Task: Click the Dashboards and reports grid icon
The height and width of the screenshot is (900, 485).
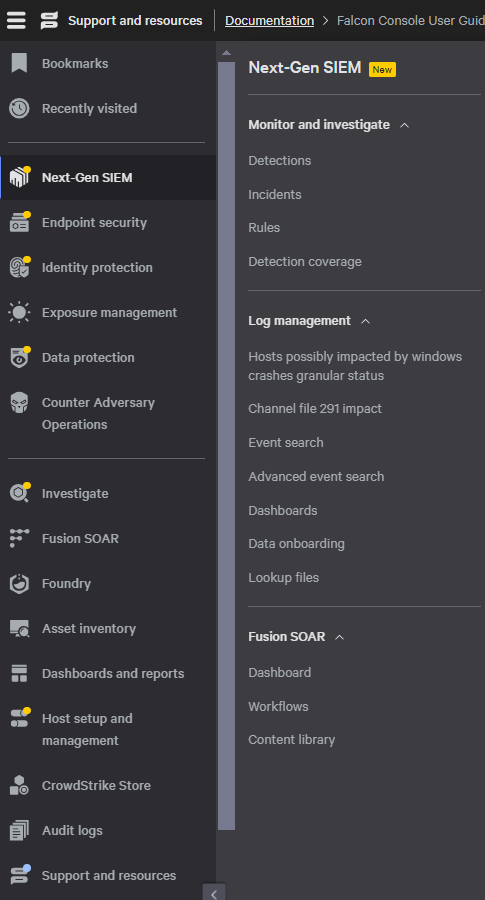Action: click(20, 673)
